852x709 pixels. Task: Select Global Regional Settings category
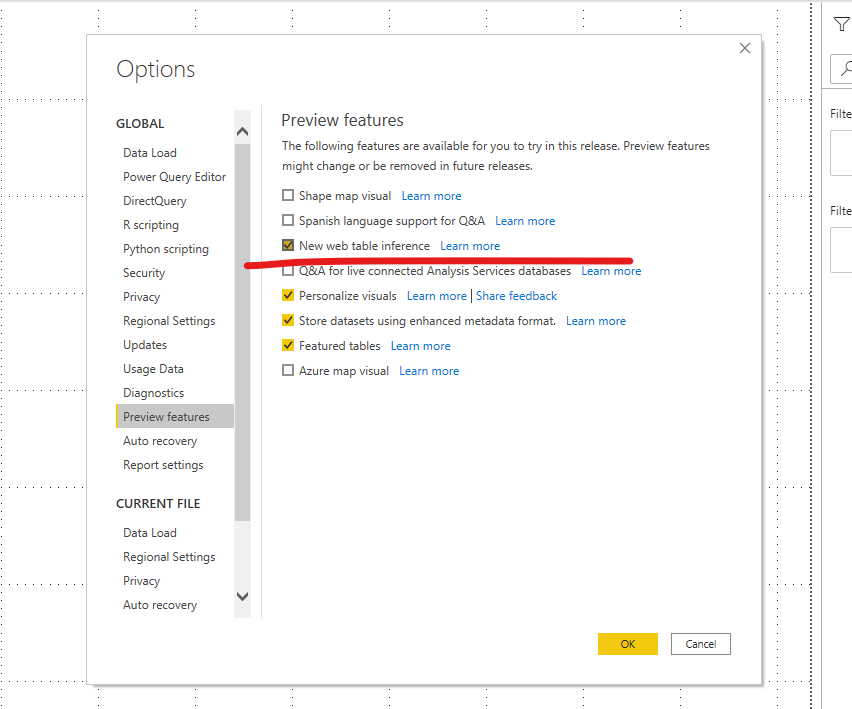(x=169, y=321)
